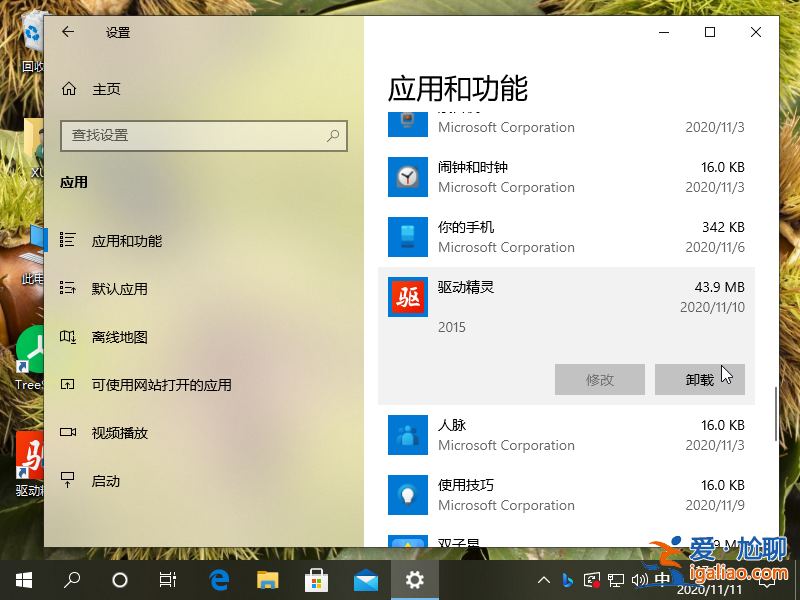Click the 修改 button for 驱动精灵
The width and height of the screenshot is (800, 600).
tap(600, 380)
